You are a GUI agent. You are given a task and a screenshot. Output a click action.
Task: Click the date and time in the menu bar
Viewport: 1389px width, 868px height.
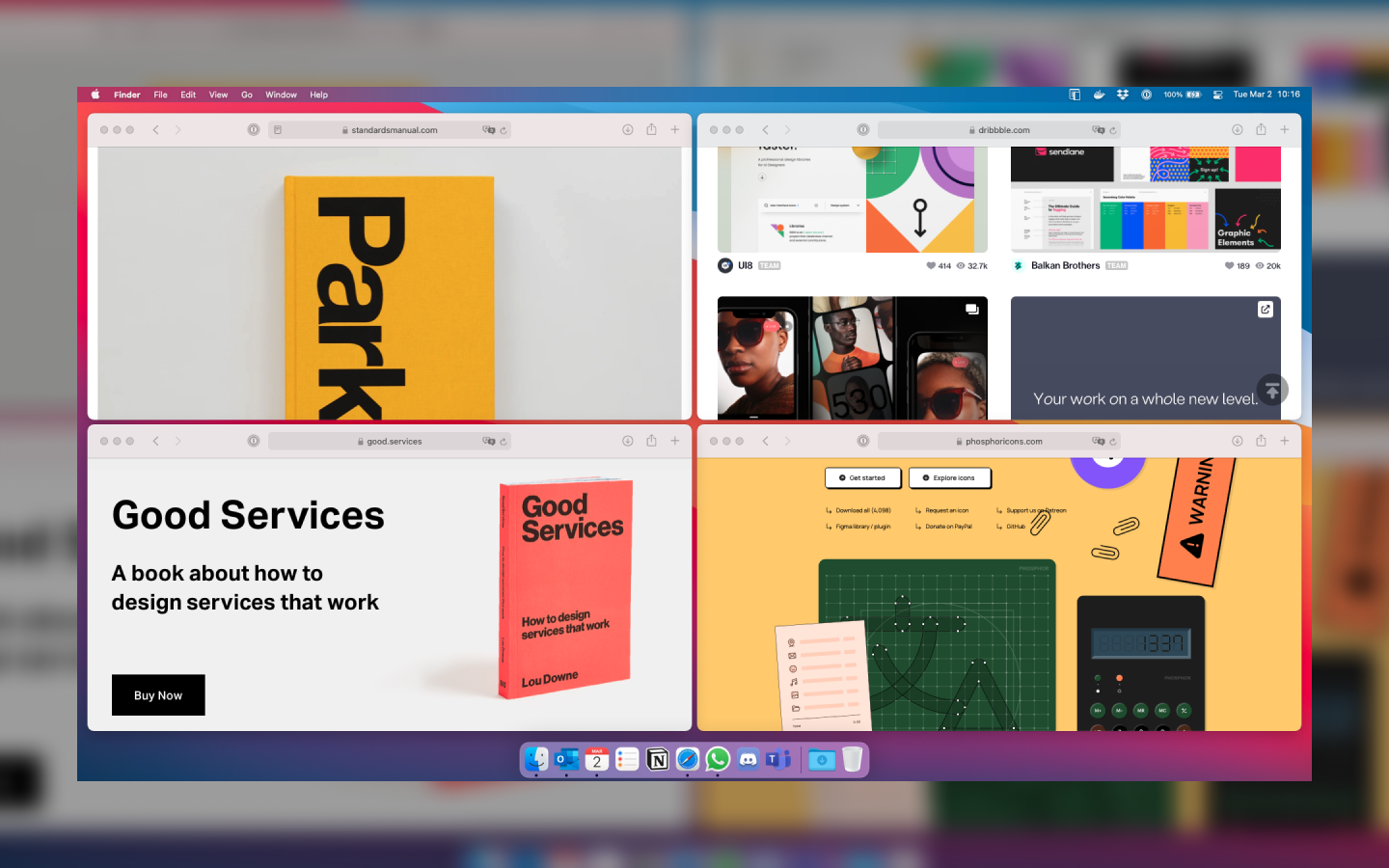tap(1266, 95)
